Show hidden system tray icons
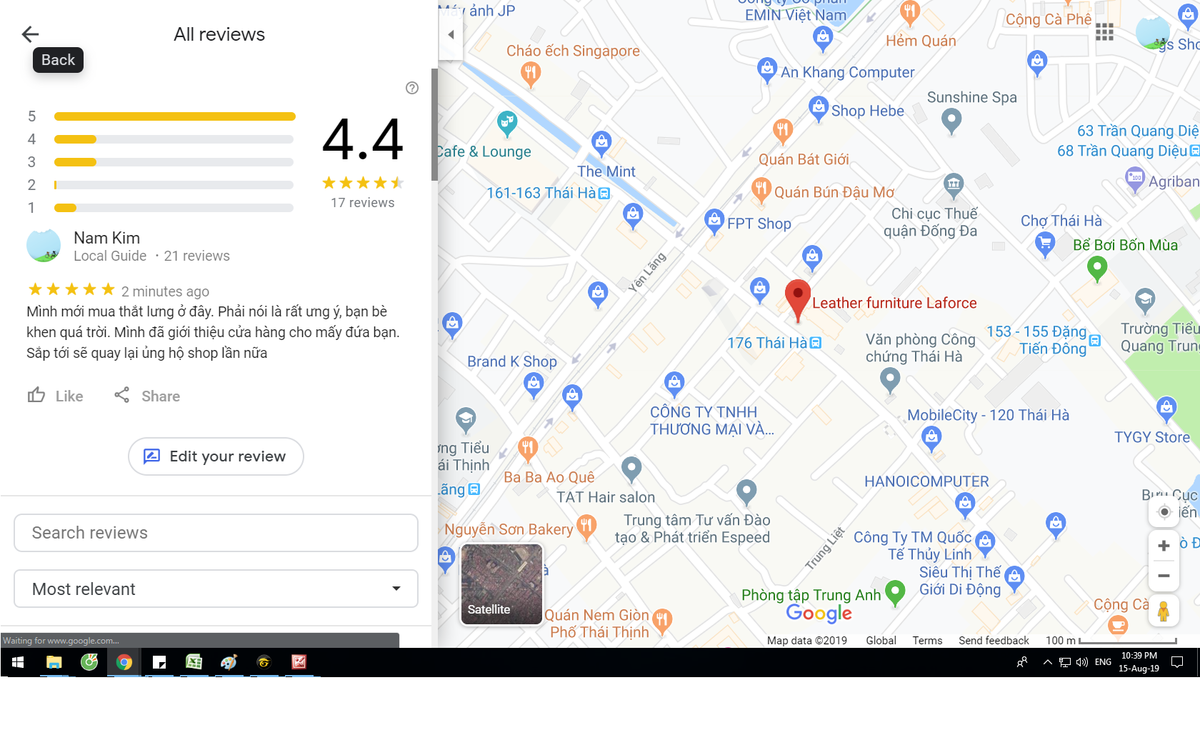The image size is (1200, 750). pyautogui.click(x=1047, y=662)
